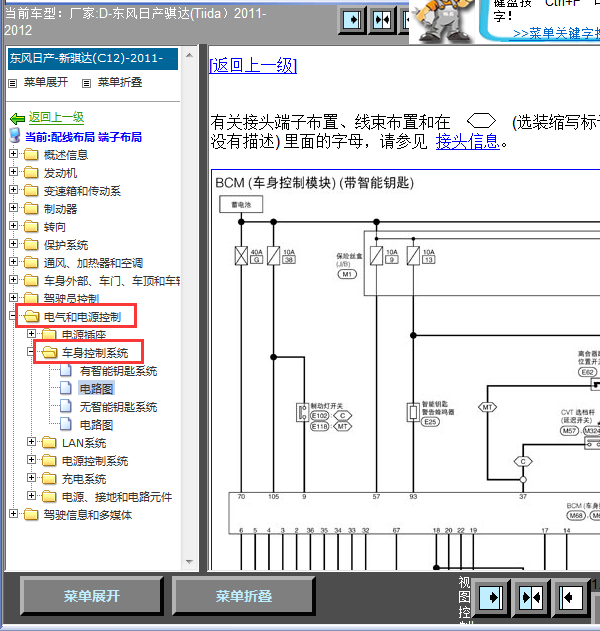Expand the 充电系统 tree node
600x631 pixels.
(31, 478)
